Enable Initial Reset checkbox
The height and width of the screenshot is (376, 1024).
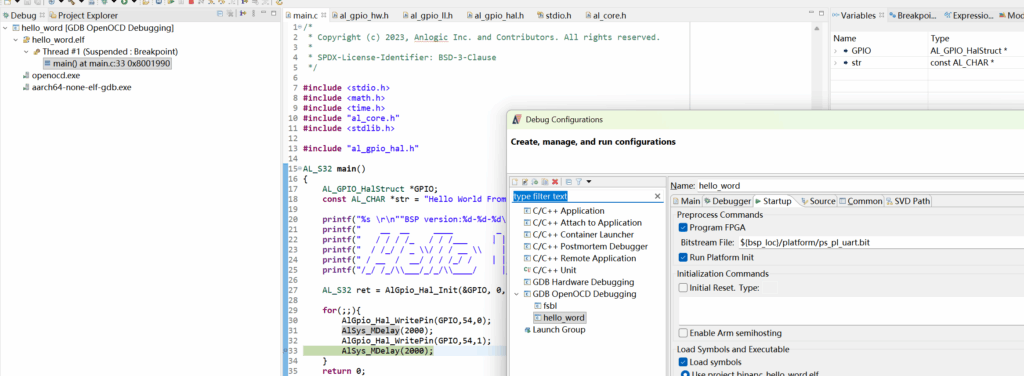pyautogui.click(x=683, y=287)
